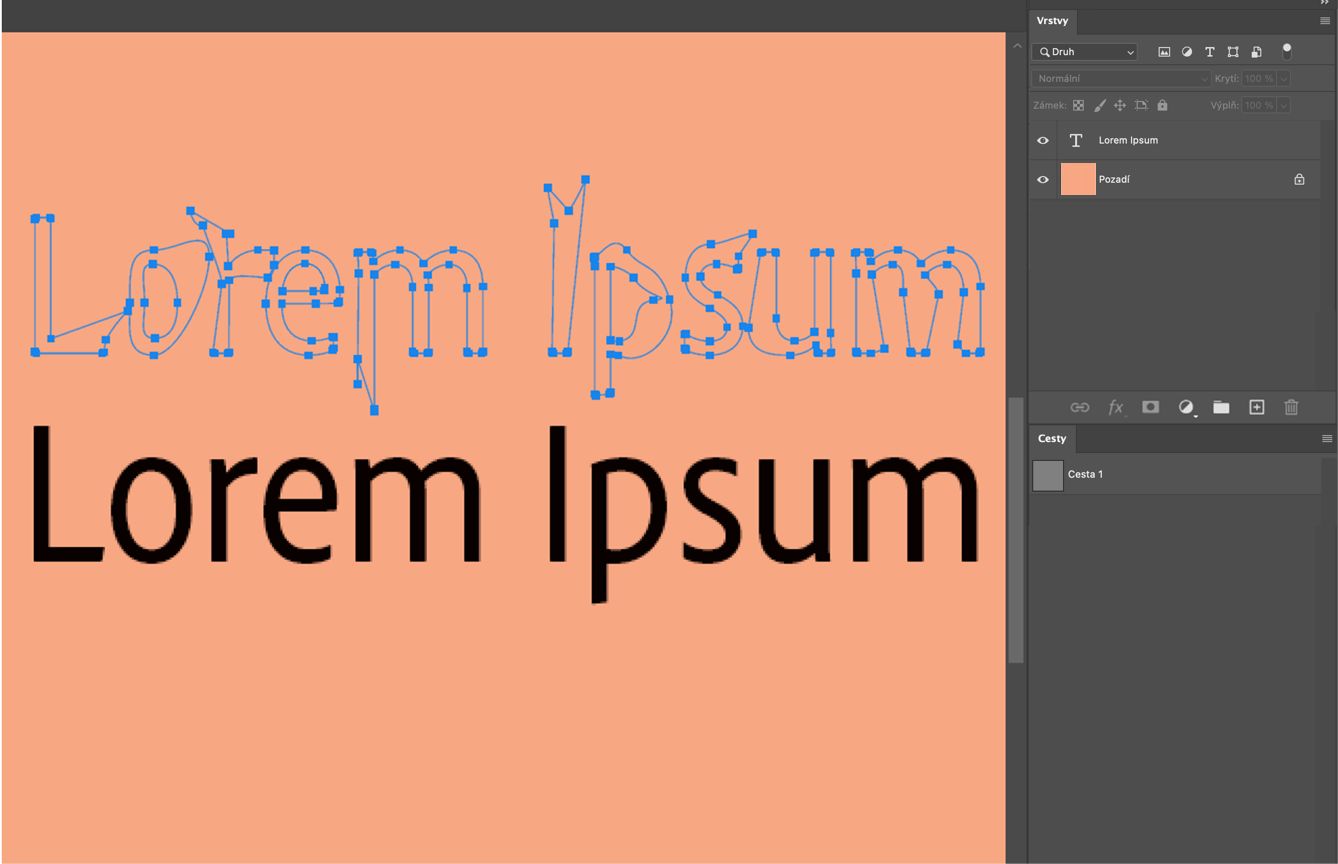Open the Cesty panel menu
The height and width of the screenshot is (864, 1338).
(x=1327, y=439)
